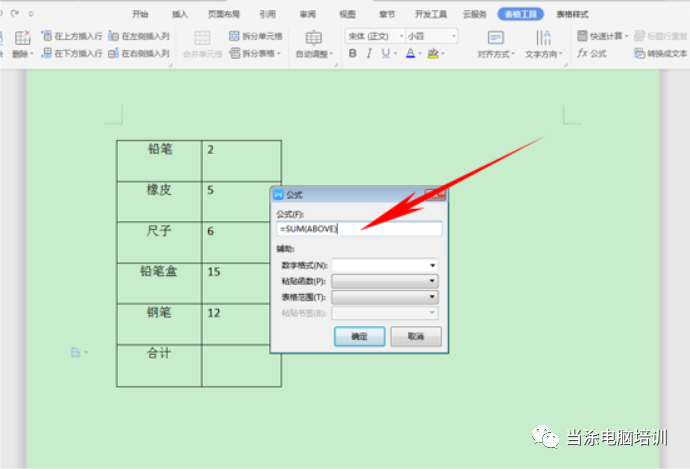Open the alignment options

496,44
